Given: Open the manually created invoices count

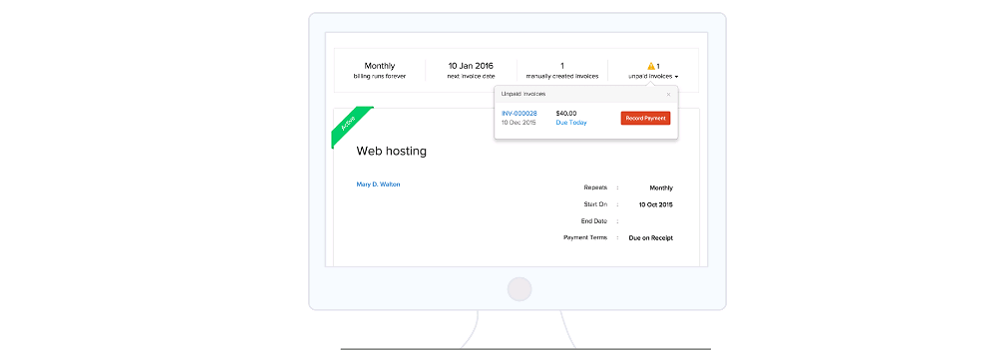Looking at the screenshot, I should point(562,70).
